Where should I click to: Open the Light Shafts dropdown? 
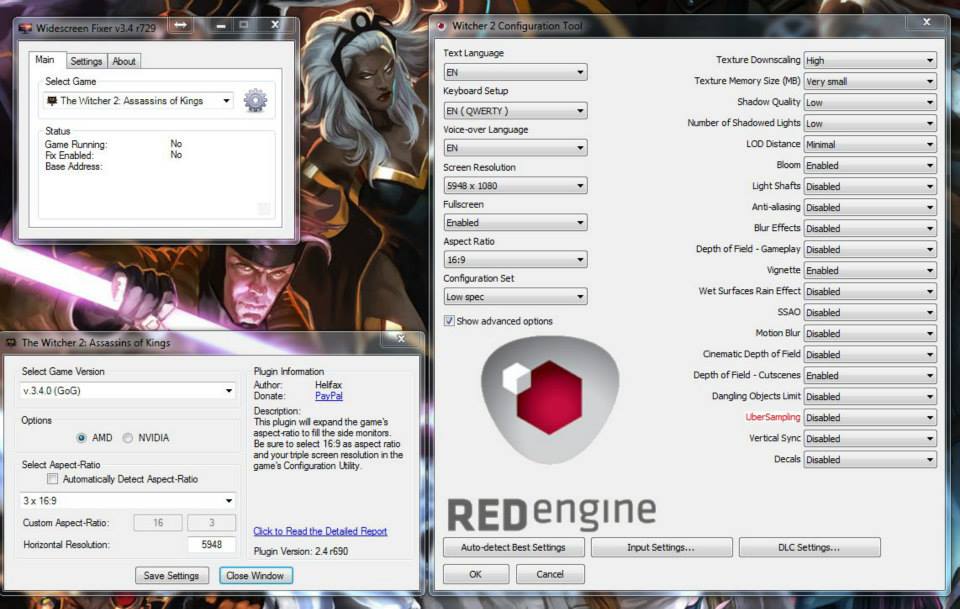point(870,186)
